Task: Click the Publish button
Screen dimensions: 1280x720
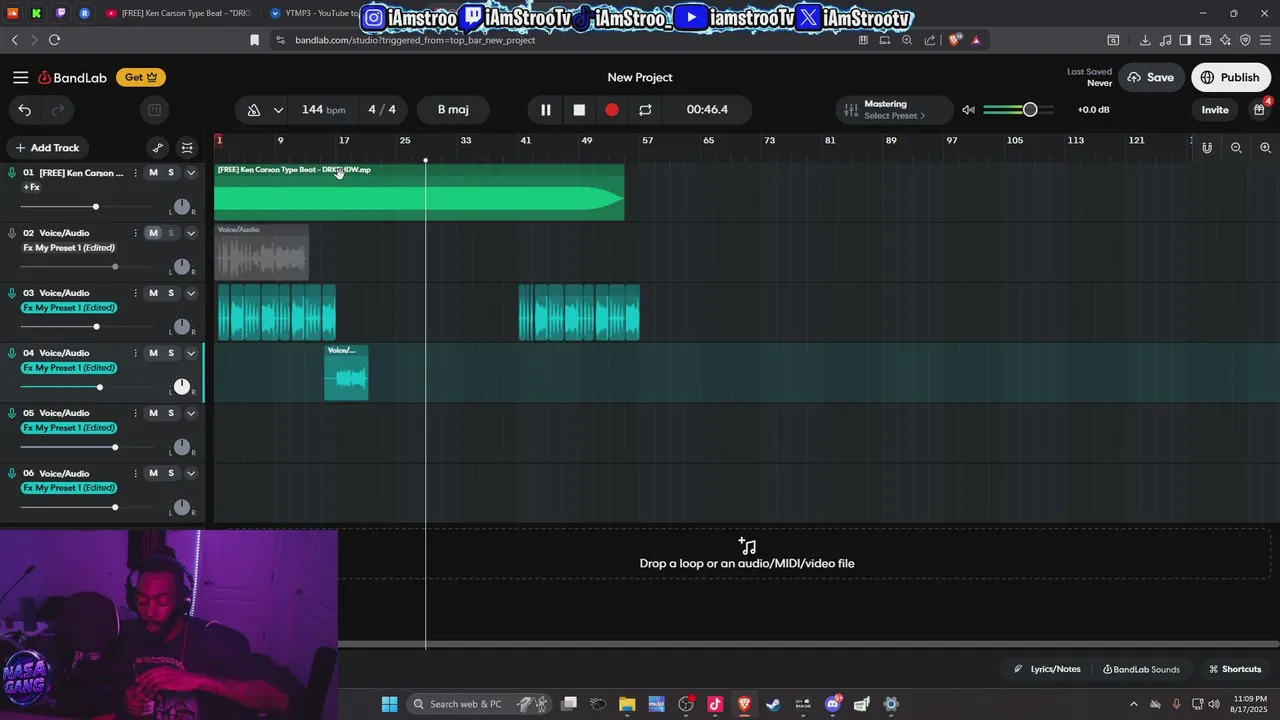Action: coord(1230,77)
